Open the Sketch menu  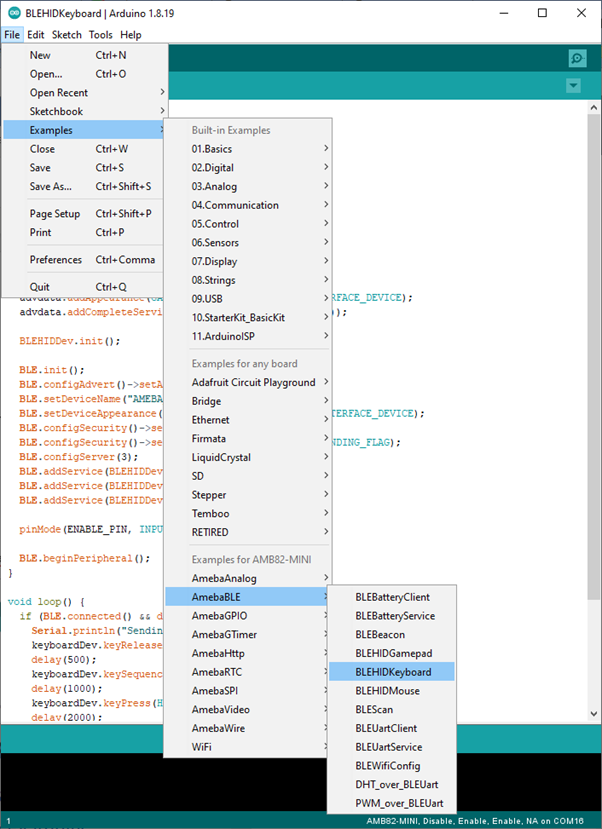[67, 35]
